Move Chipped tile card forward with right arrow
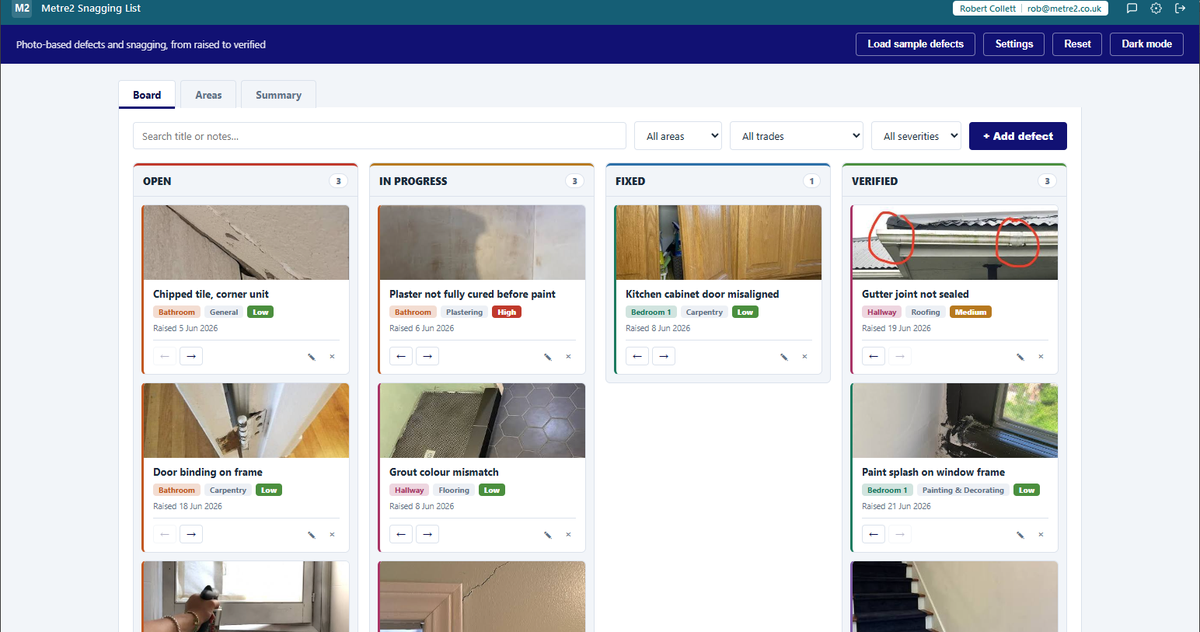 click(x=191, y=356)
